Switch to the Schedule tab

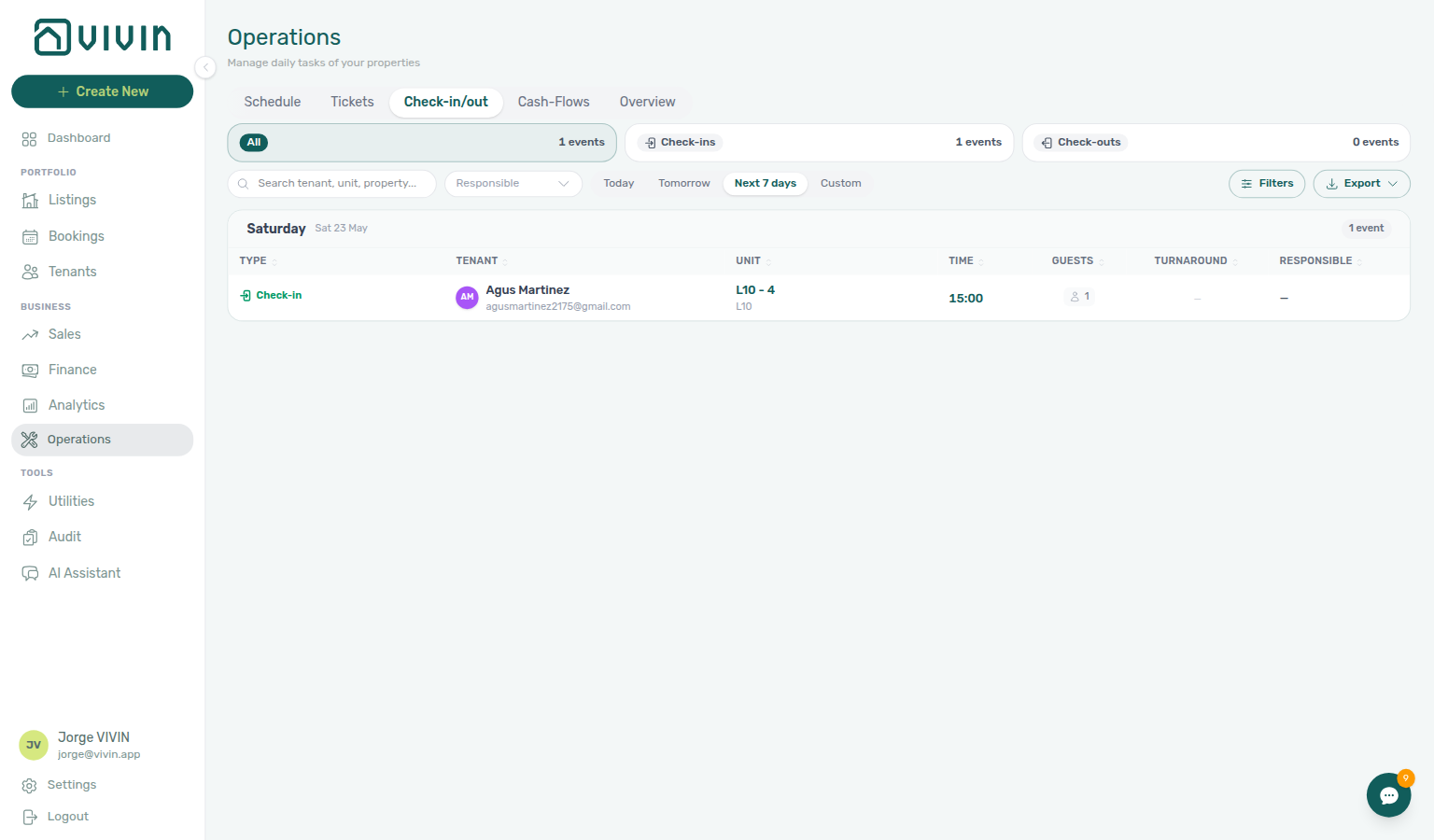point(273,102)
